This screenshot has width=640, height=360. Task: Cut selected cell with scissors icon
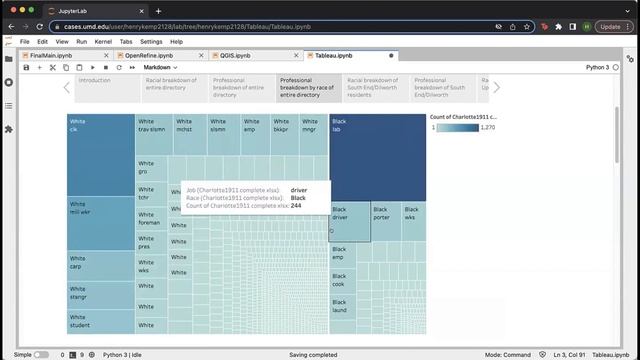(x=53, y=67)
